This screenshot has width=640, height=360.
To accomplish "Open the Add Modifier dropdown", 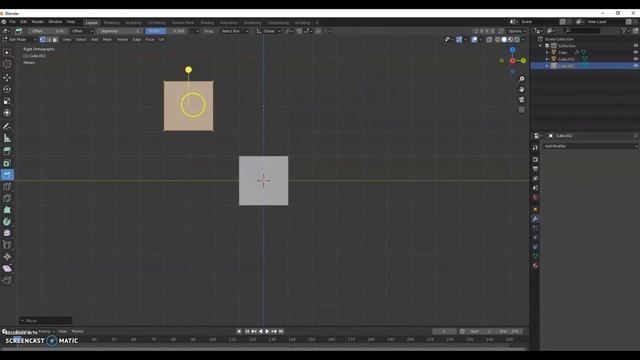I will click(x=590, y=146).
